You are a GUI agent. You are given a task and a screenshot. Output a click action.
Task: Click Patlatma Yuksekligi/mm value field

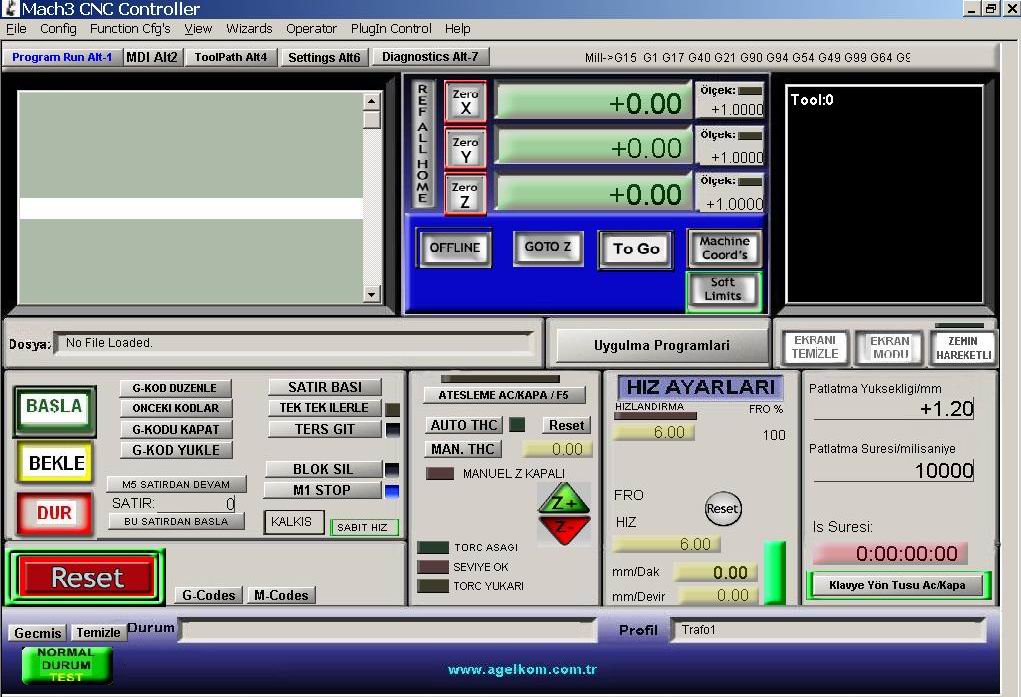coord(893,408)
